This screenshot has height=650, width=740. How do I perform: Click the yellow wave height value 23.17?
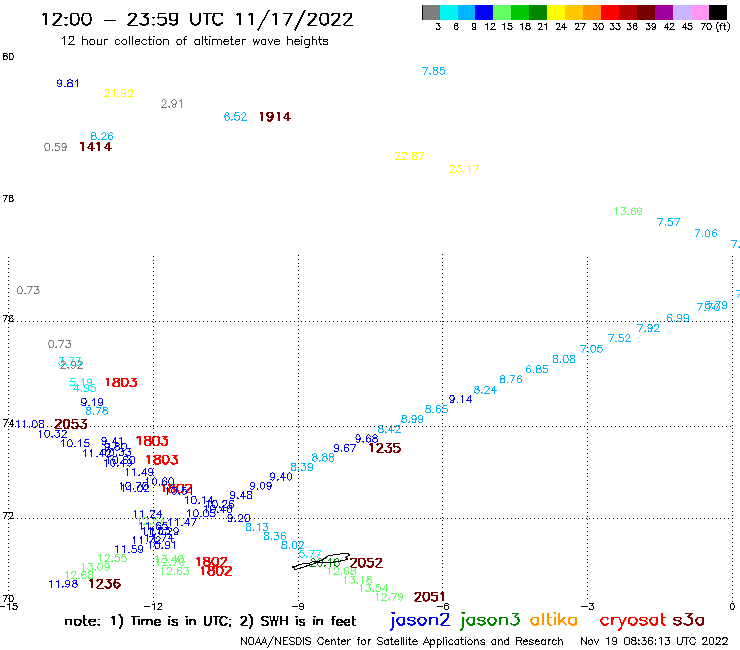(464, 169)
